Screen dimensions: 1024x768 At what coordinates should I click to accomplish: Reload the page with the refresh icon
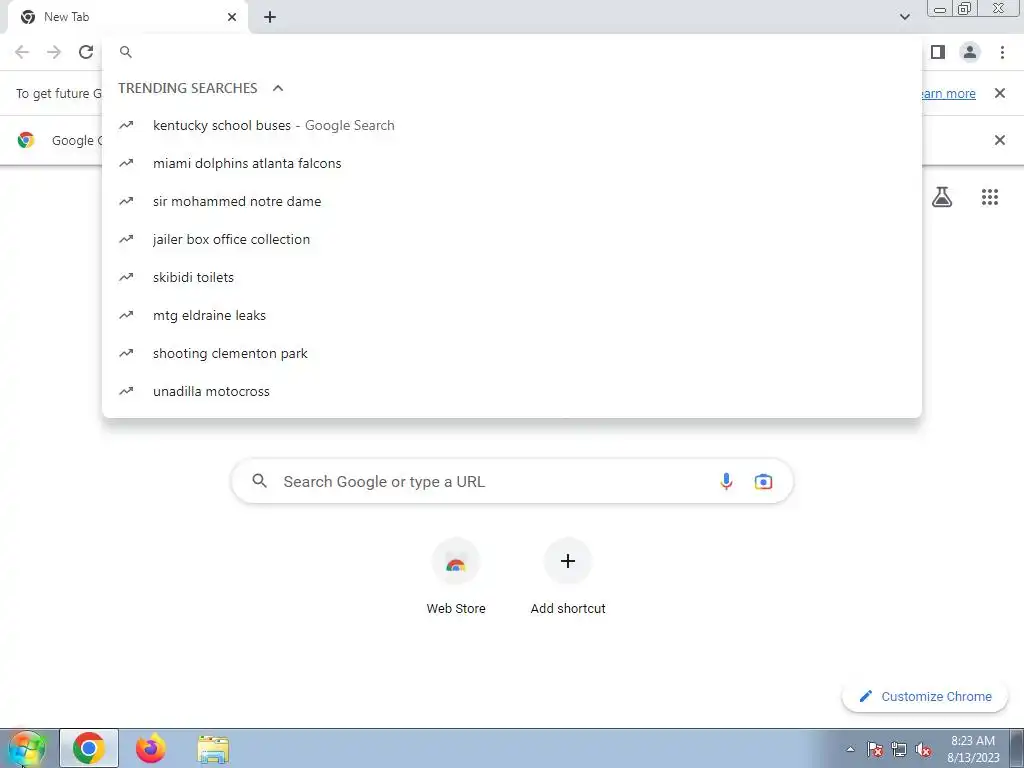click(x=86, y=52)
